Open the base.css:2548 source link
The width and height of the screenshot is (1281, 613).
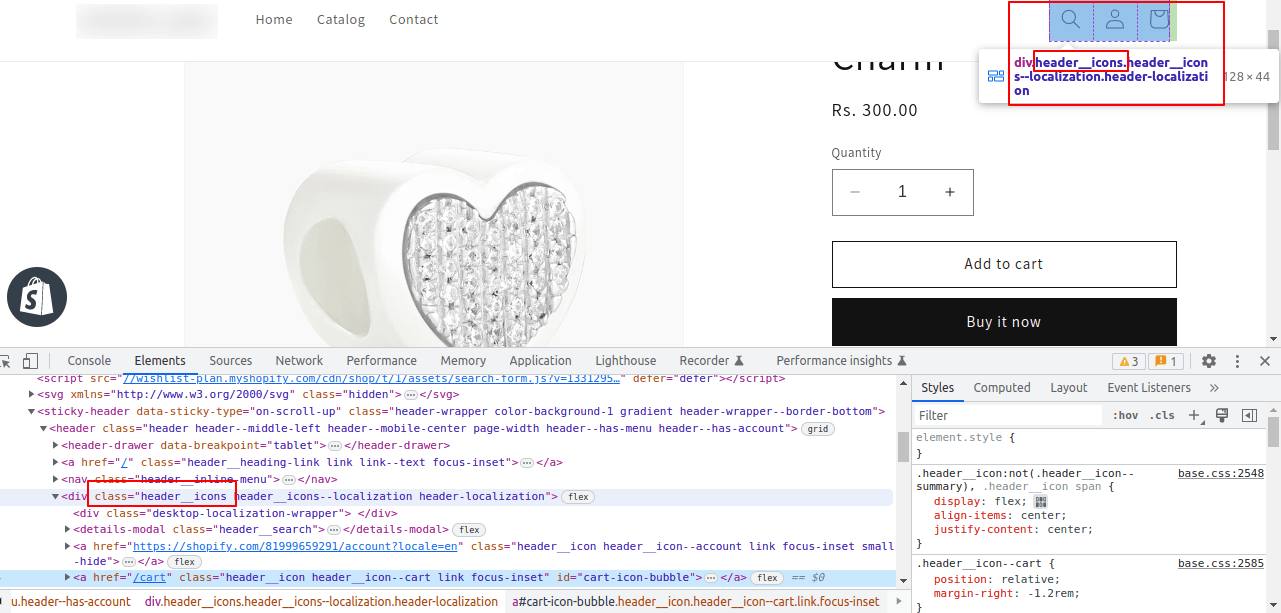[x=1220, y=474]
